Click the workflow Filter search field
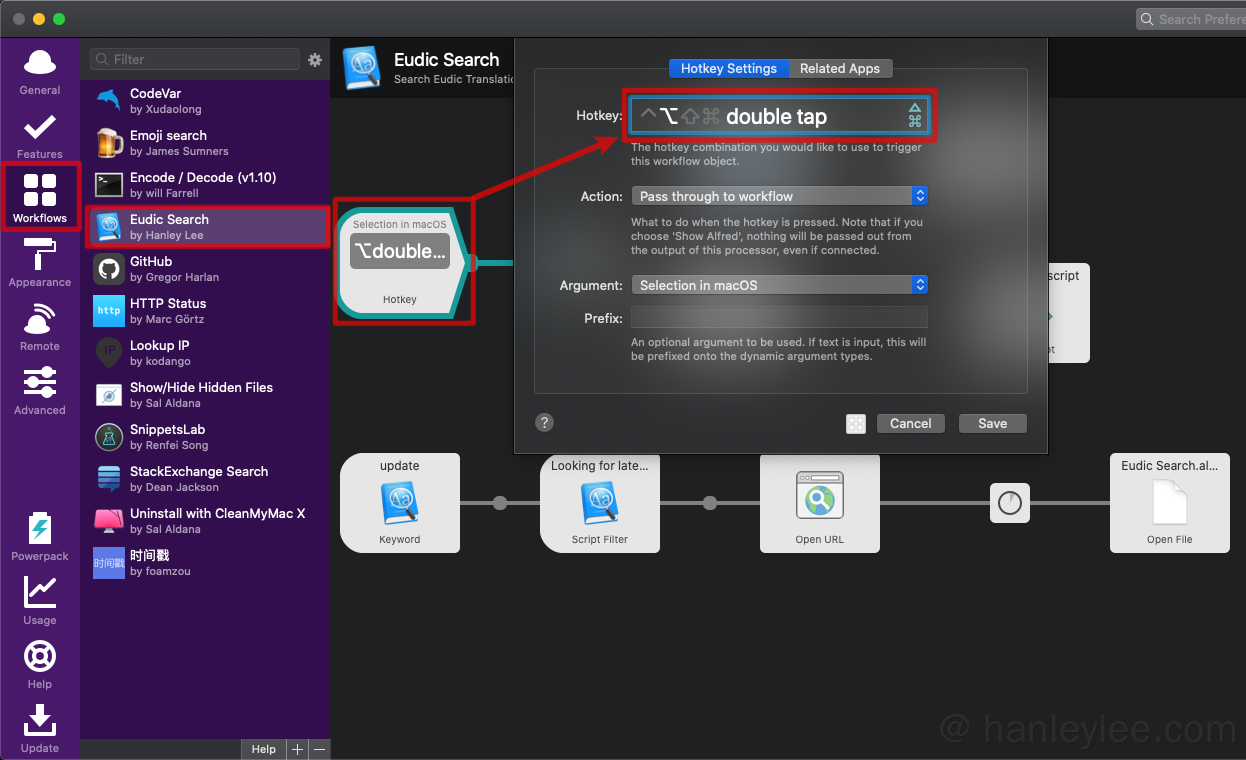The height and width of the screenshot is (760, 1246). click(x=195, y=59)
